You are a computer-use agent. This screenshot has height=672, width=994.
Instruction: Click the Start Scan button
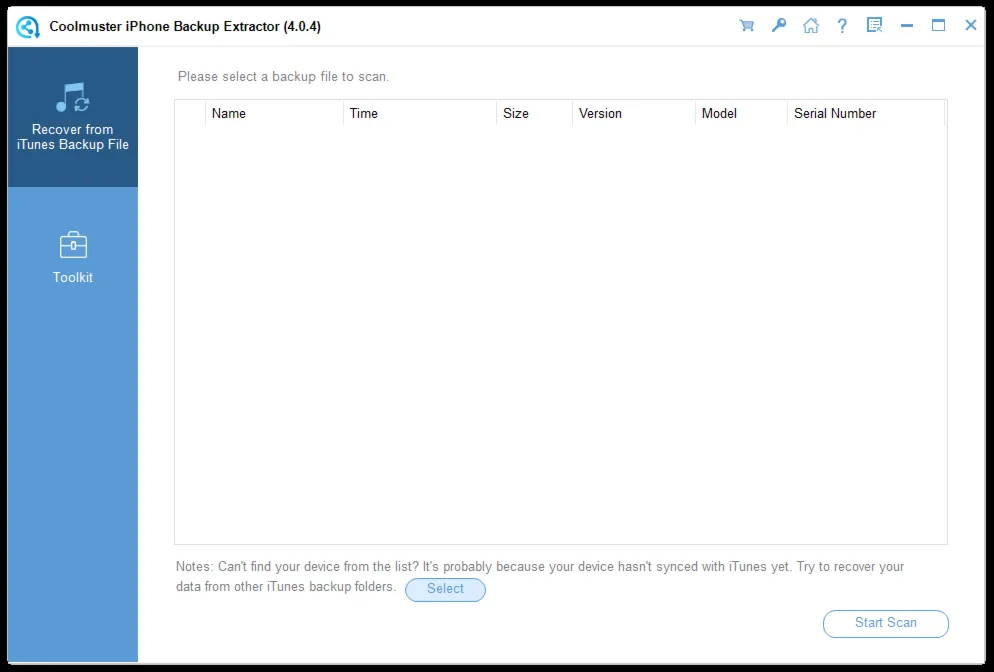coord(886,623)
